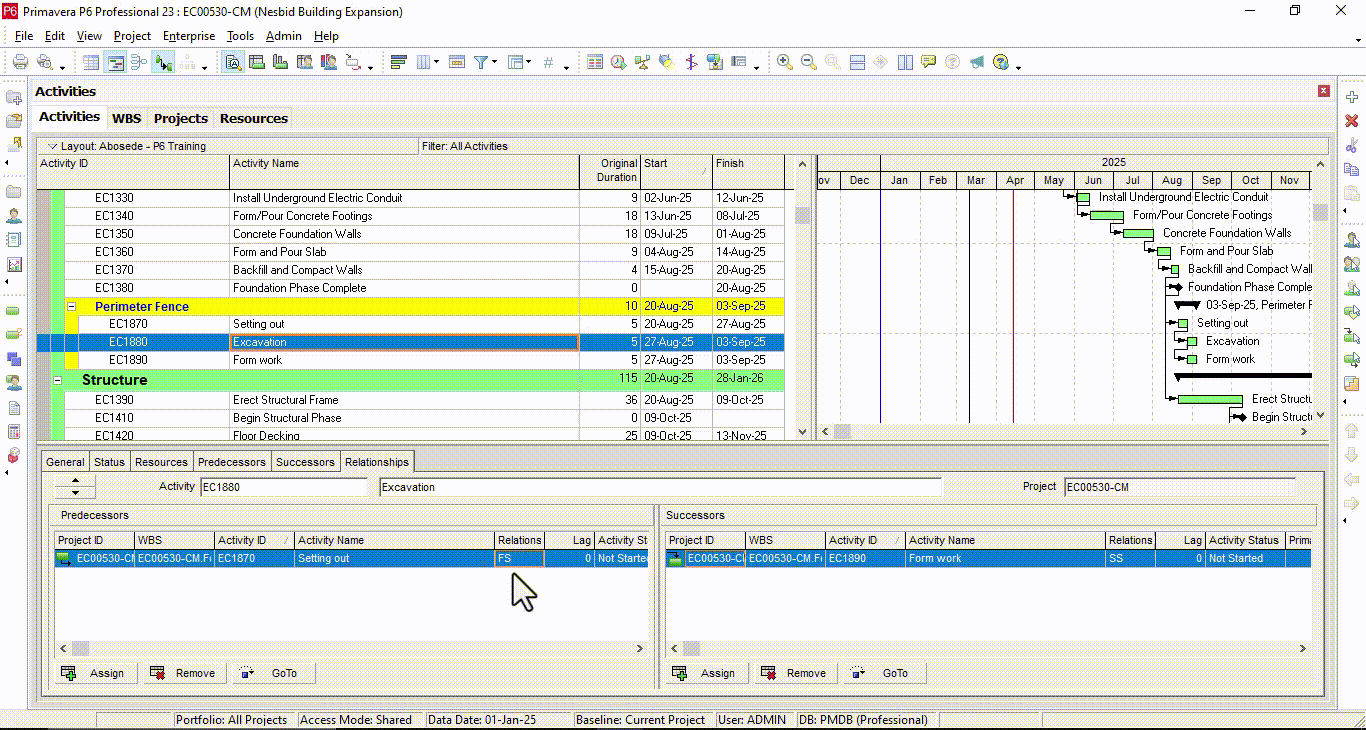1366x730 pixels.
Task: Open the Layout Abosede - P6 Training dropdown
Action: pos(53,146)
